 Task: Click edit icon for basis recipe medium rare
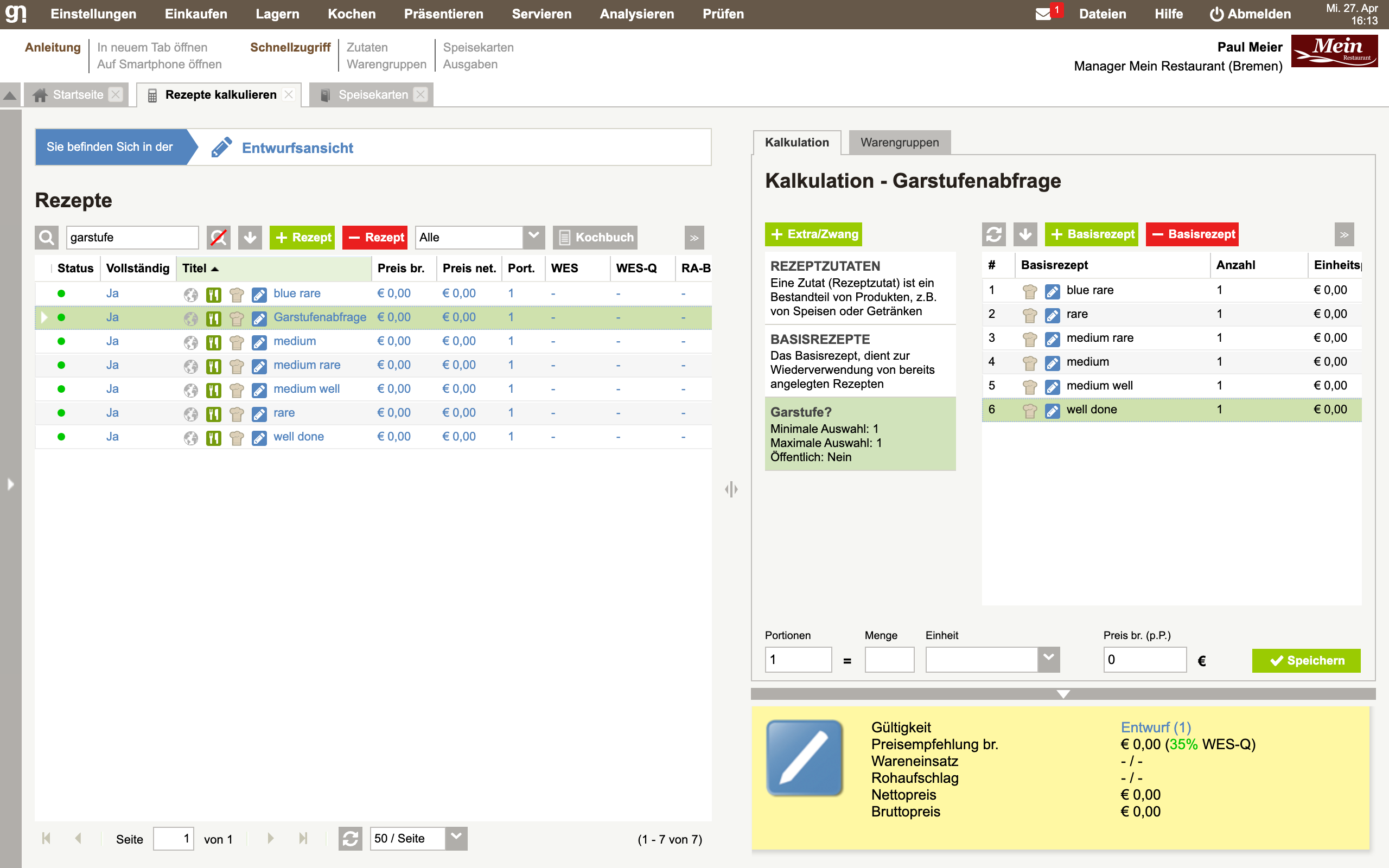pyautogui.click(x=1052, y=339)
